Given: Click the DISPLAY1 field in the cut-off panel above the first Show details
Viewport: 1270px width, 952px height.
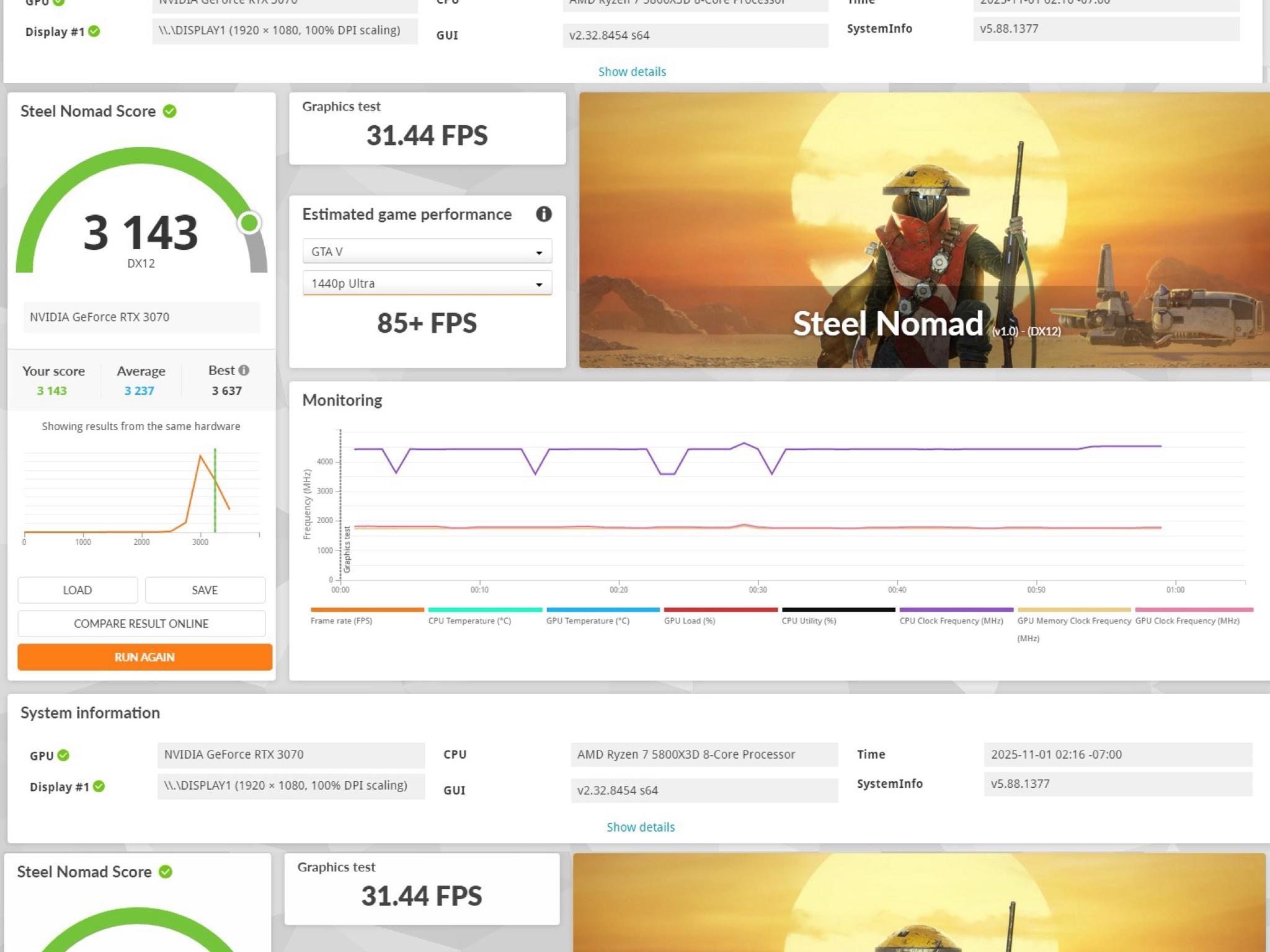Looking at the screenshot, I should 285,30.
